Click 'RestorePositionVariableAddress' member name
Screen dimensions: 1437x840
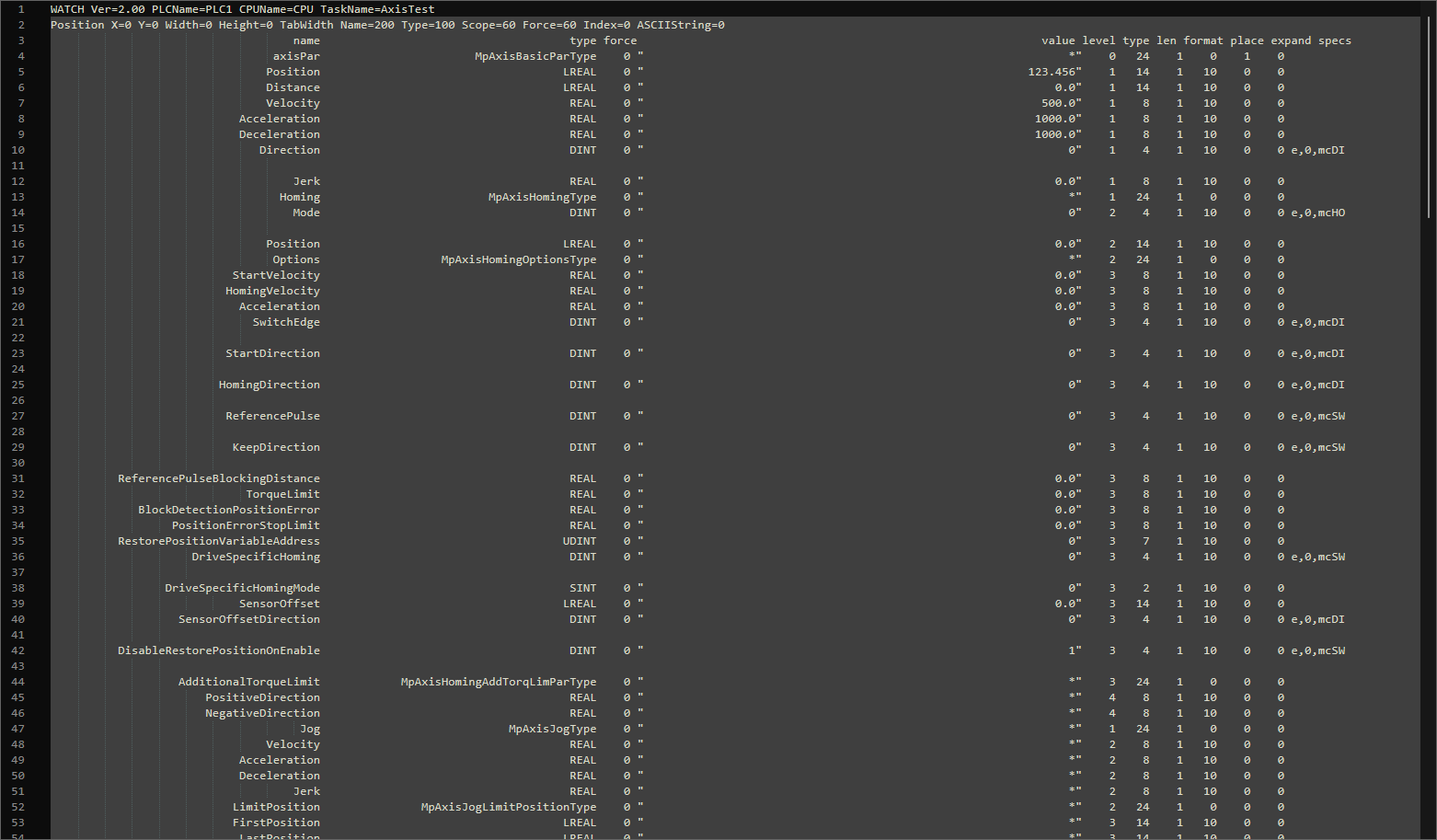pos(219,541)
